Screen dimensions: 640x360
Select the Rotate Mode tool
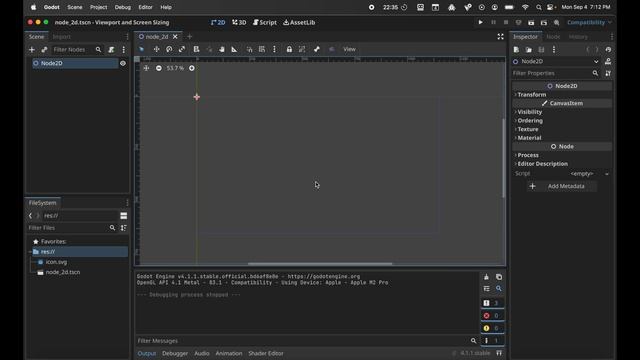[169, 49]
